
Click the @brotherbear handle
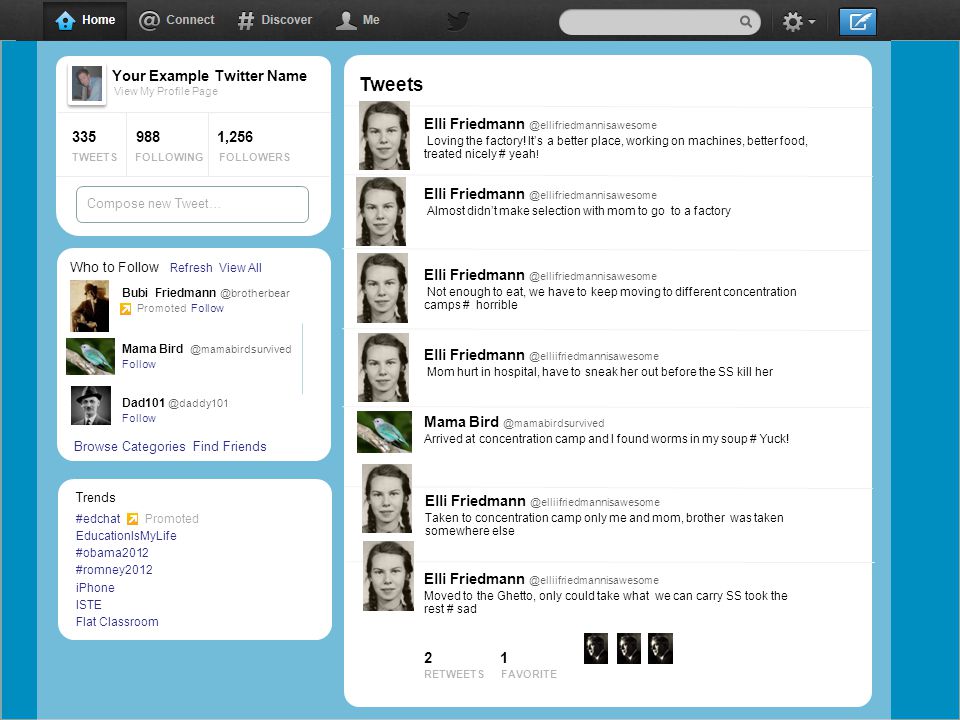click(255, 293)
